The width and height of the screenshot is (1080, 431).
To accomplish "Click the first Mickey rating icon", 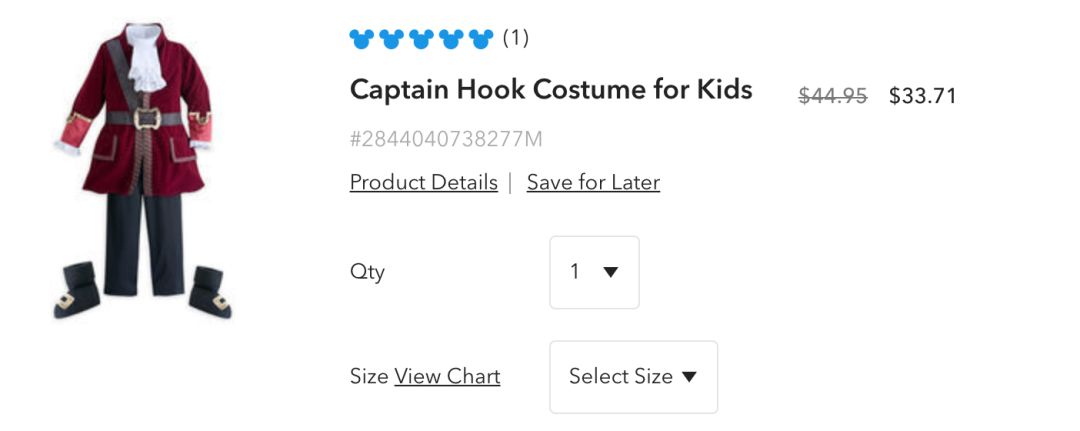I will (362, 39).
